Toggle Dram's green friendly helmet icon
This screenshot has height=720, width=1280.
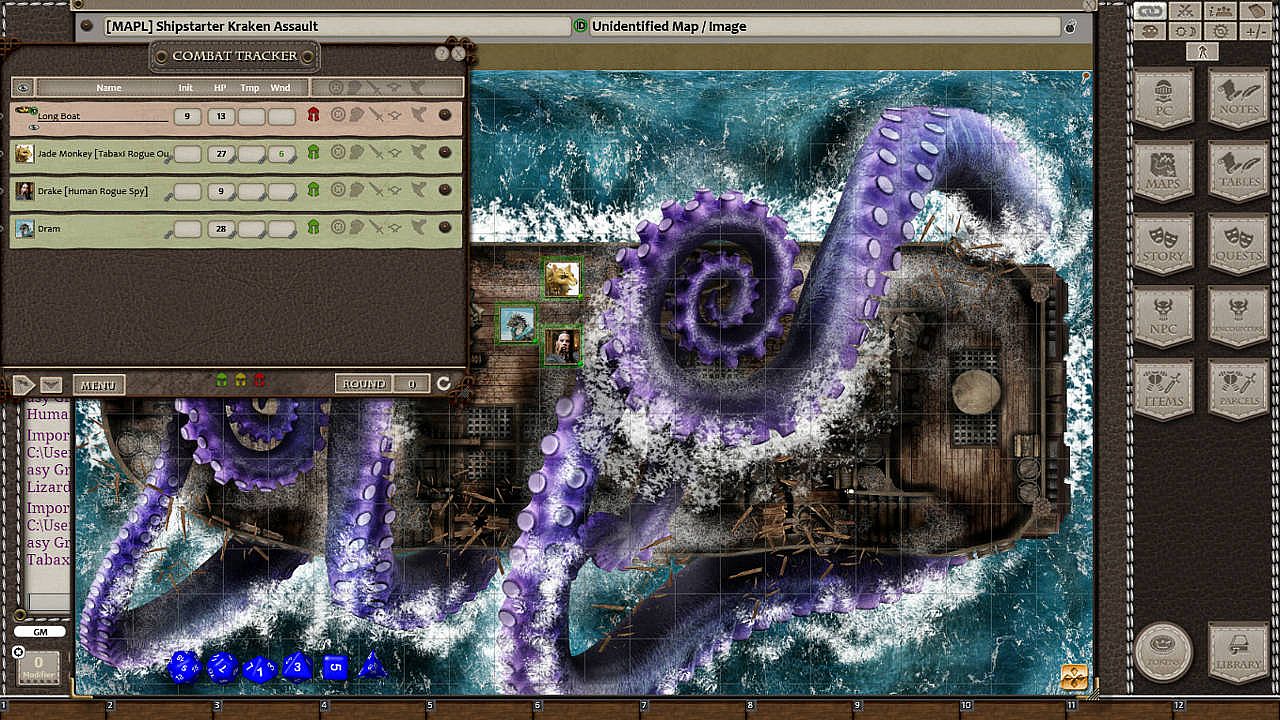point(313,228)
